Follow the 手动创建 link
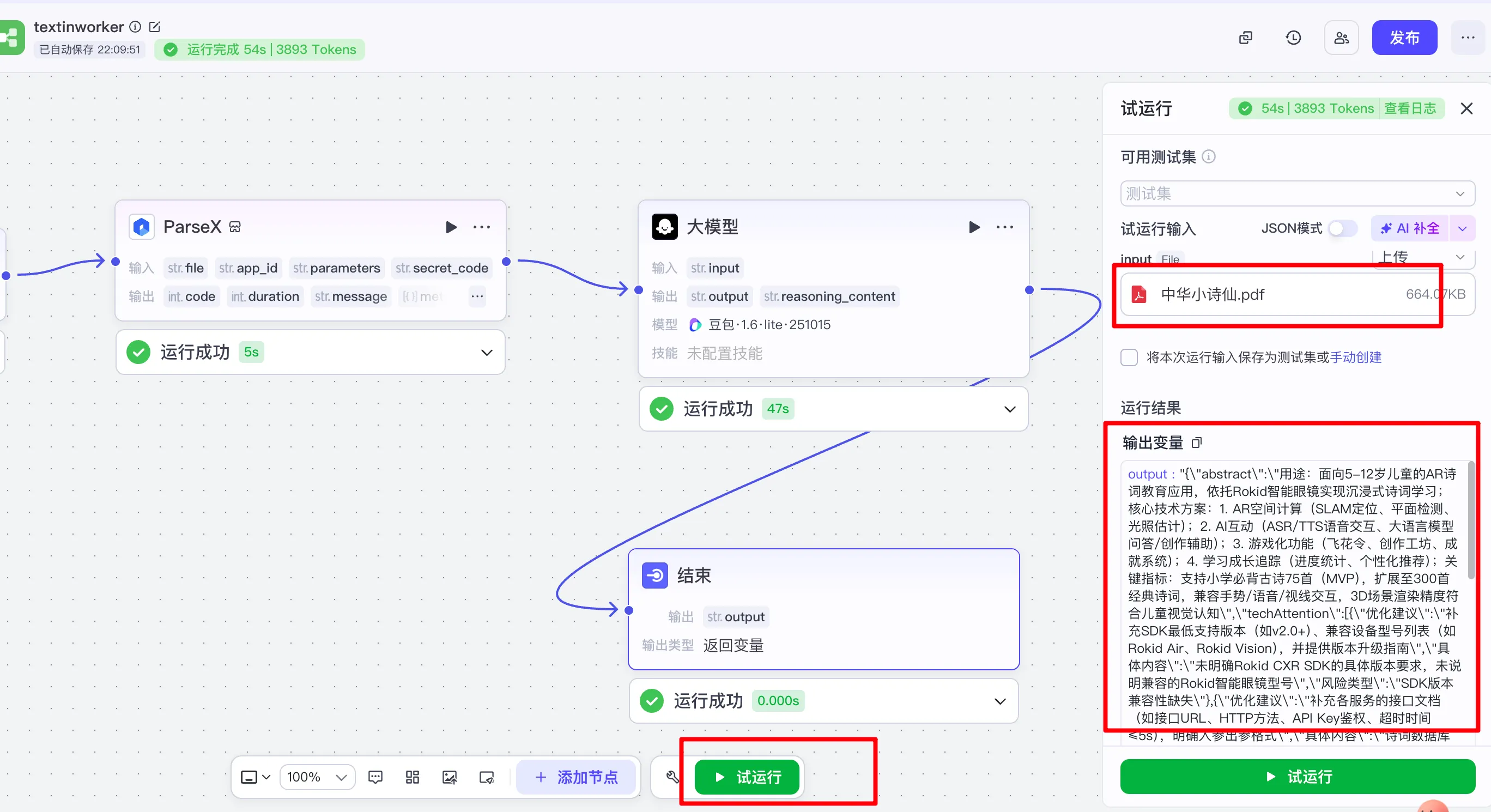 pos(1355,357)
